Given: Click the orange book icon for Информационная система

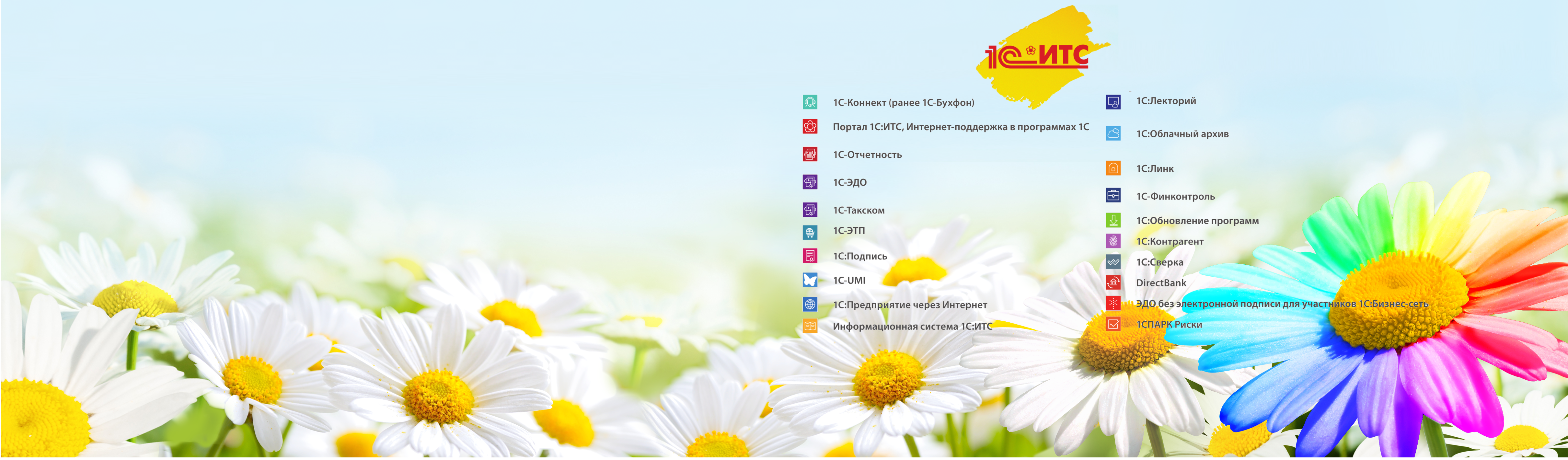Looking at the screenshot, I should pyautogui.click(x=810, y=326).
